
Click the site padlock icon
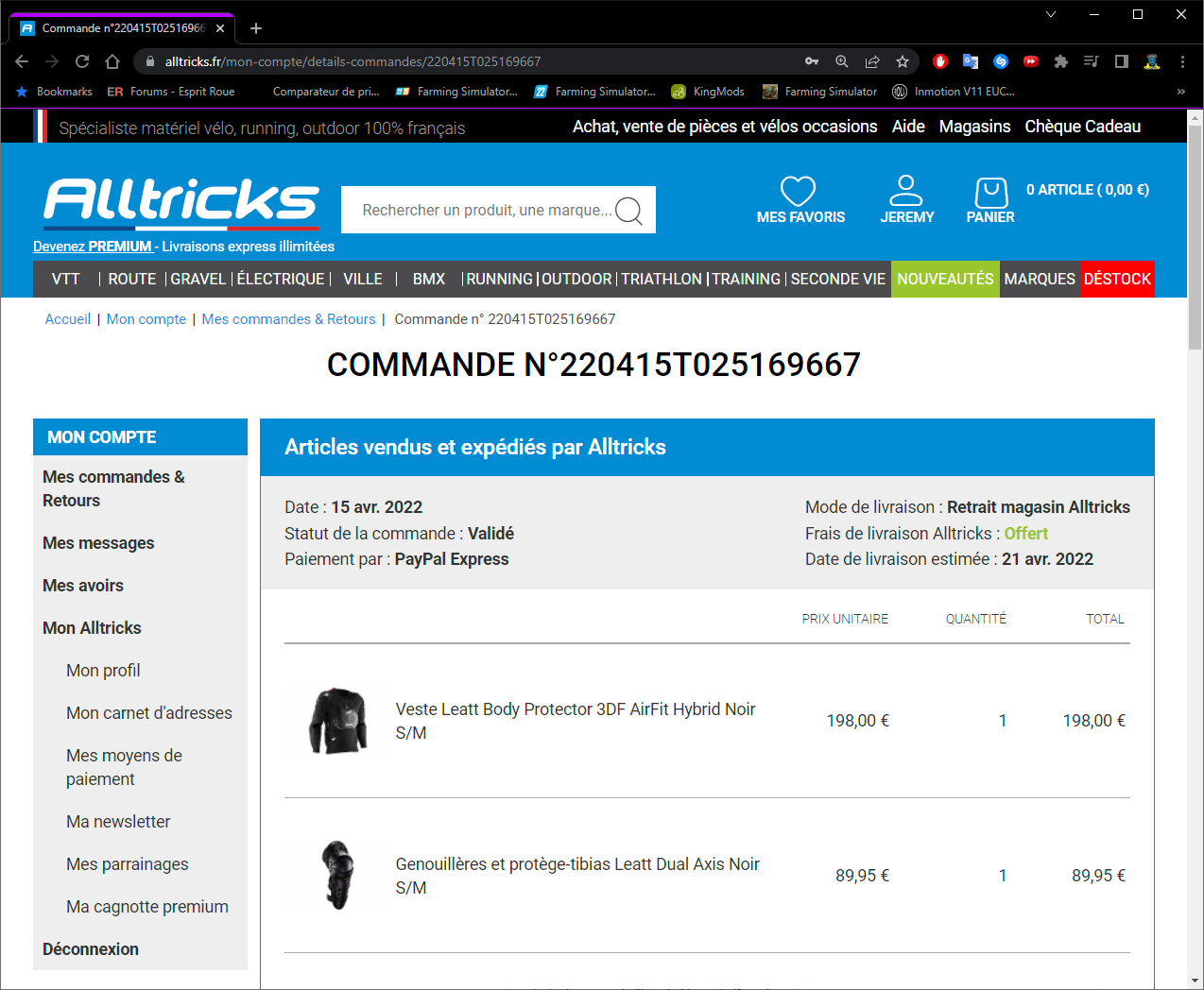[150, 61]
